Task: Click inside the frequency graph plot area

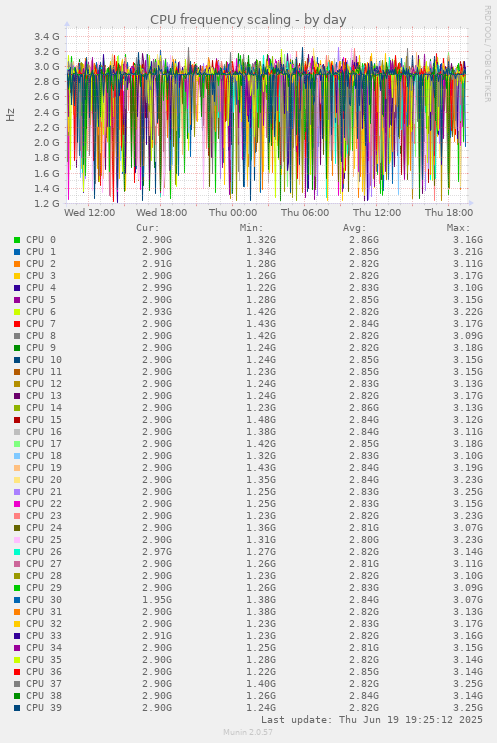Action: [x=267, y=116]
